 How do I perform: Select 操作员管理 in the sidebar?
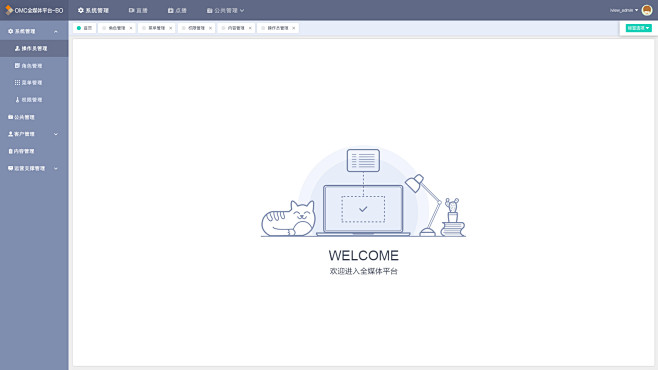(34, 49)
